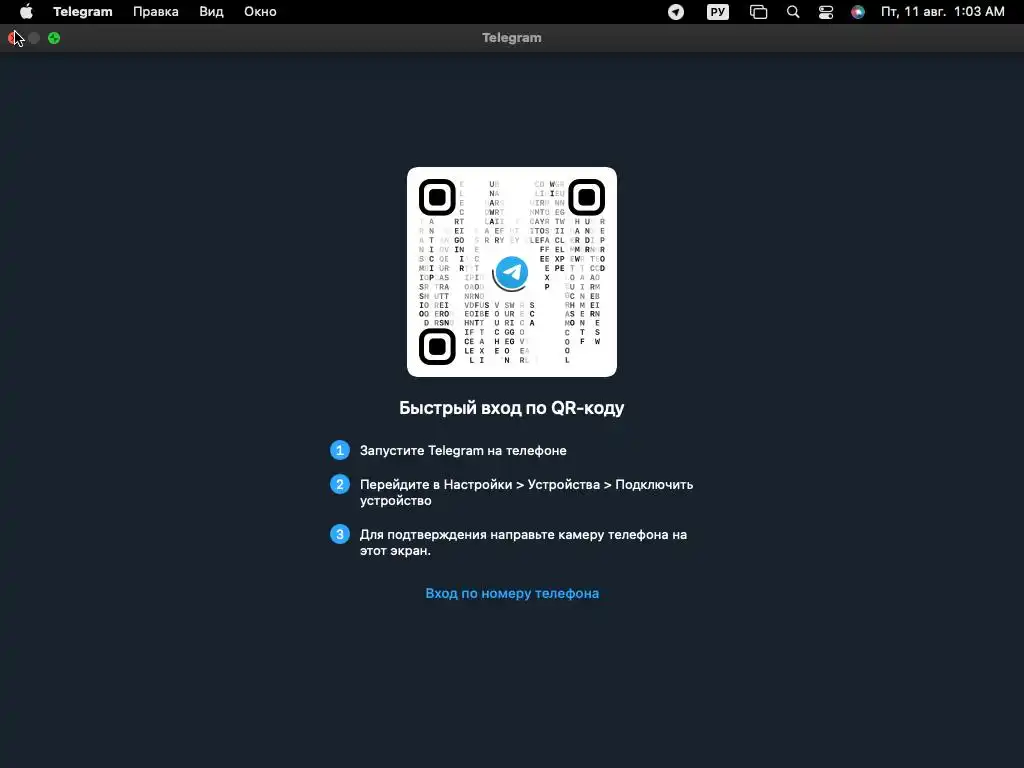This screenshot has height=768, width=1024.
Task: Click the heading Быстрый вход по QR-коду
Action: [x=512, y=408]
